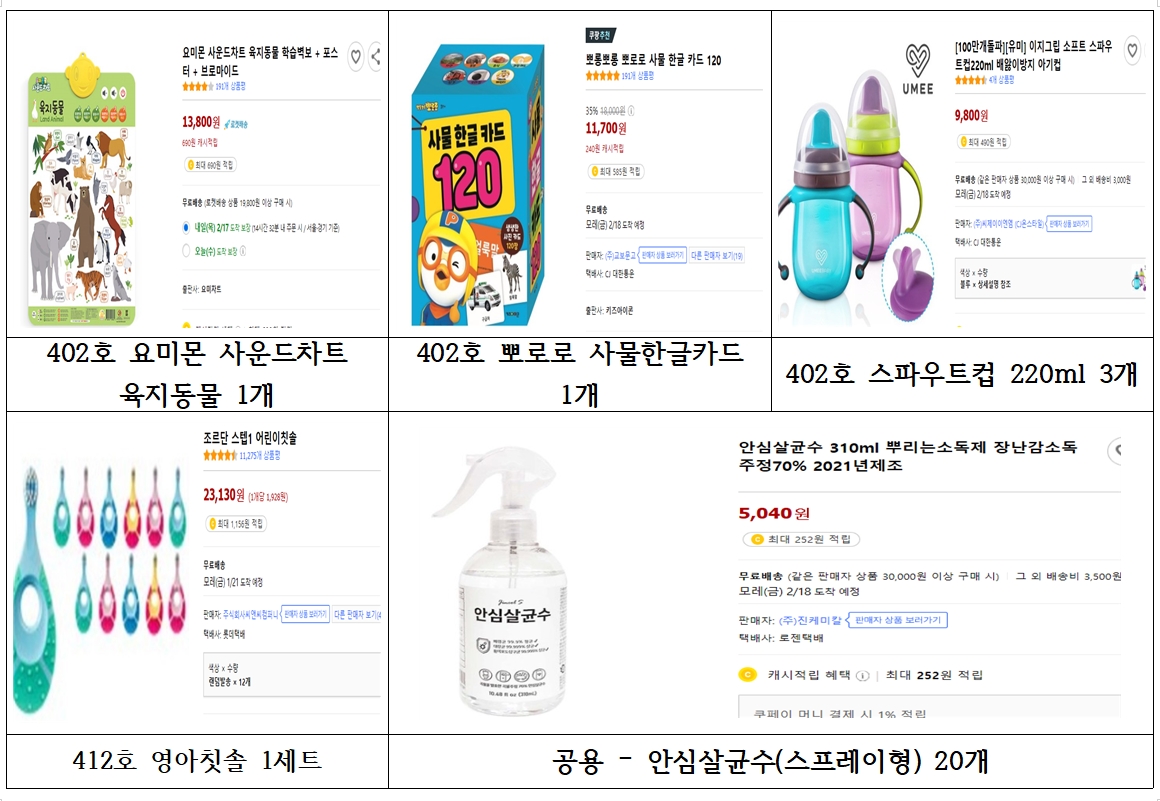This screenshot has width=1160, height=801.
Task: Click heart wishlist icon on Yomimon sound chart
Action: 356,56
